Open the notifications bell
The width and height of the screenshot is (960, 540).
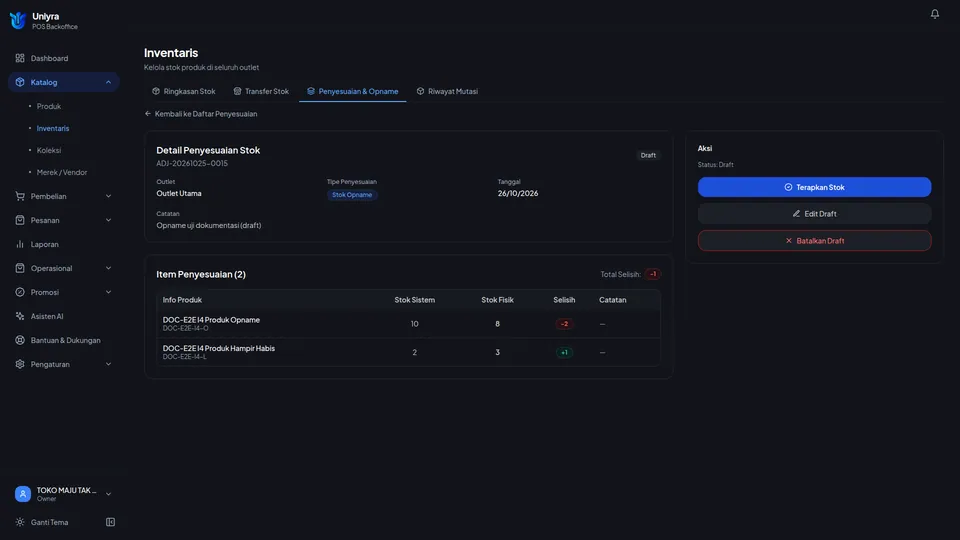pyautogui.click(x=934, y=13)
